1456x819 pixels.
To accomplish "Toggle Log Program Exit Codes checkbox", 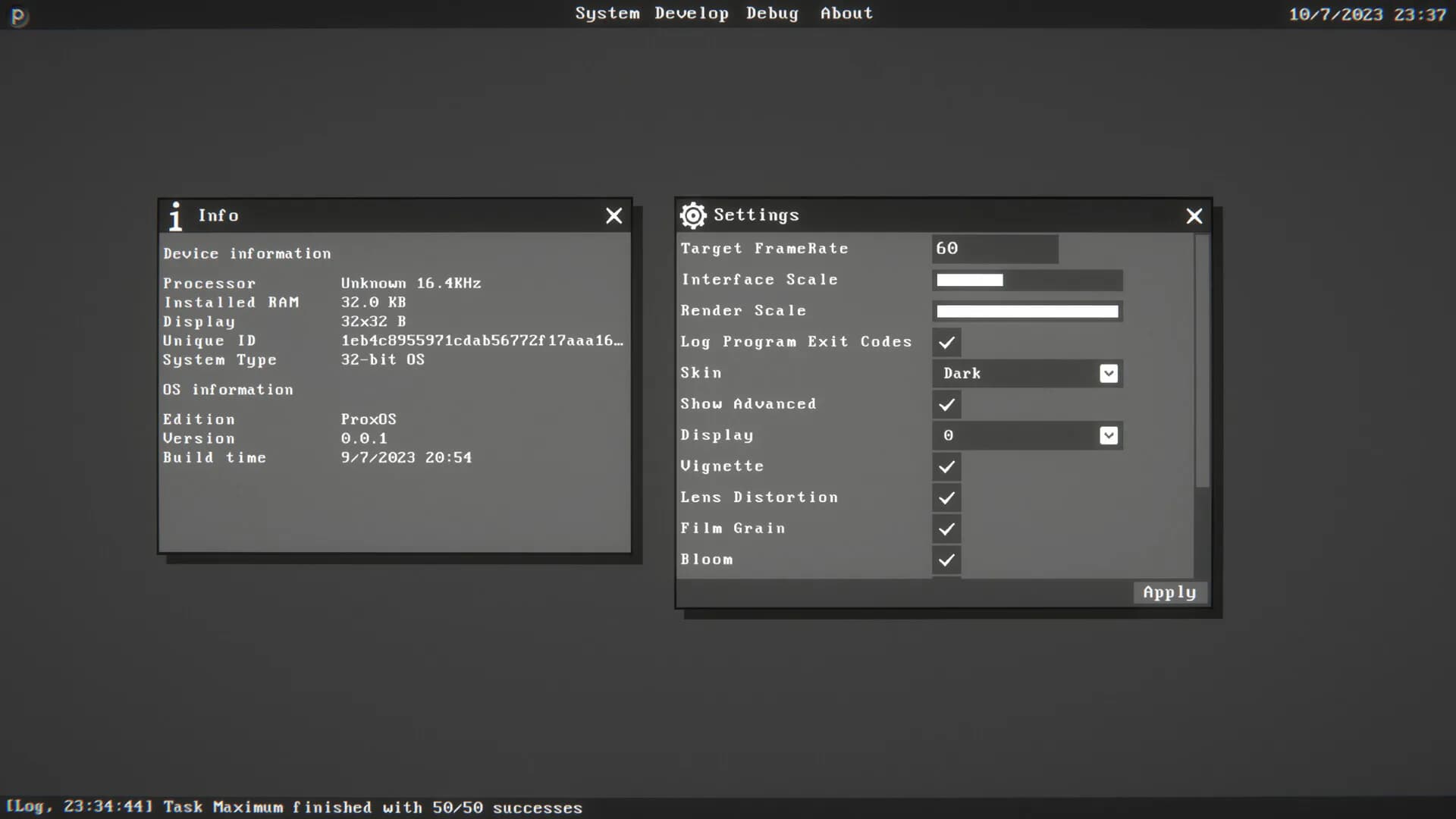I will coord(946,342).
